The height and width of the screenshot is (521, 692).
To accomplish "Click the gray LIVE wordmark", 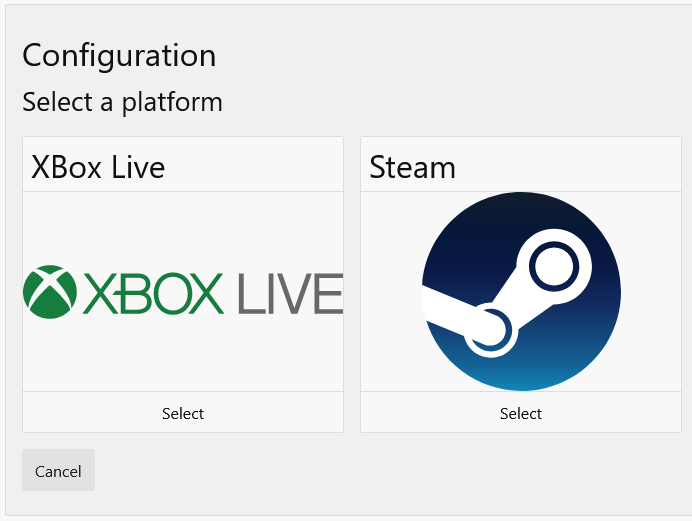I will (x=290, y=292).
